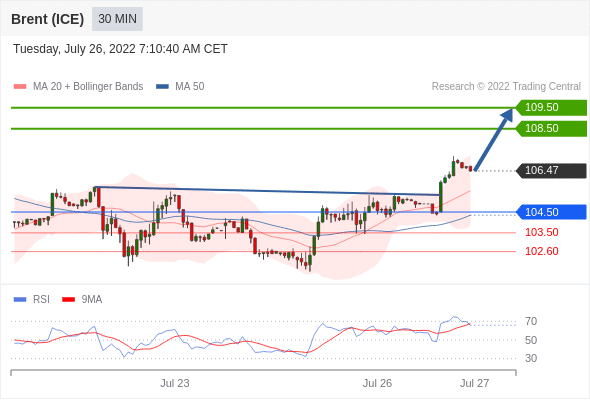The image size is (590, 400).
Task: Click the Brent (ICE) chart title
Action: (x=47, y=19)
